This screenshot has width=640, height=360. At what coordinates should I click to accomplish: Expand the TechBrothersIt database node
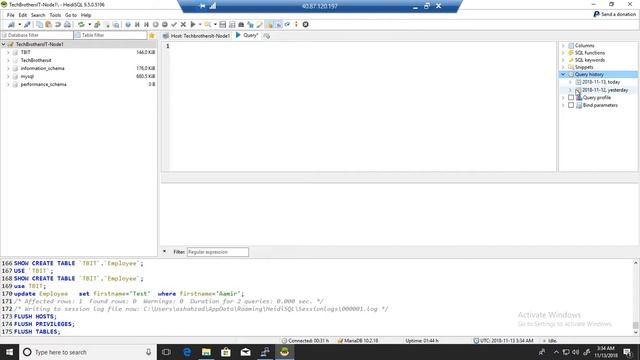point(8,60)
